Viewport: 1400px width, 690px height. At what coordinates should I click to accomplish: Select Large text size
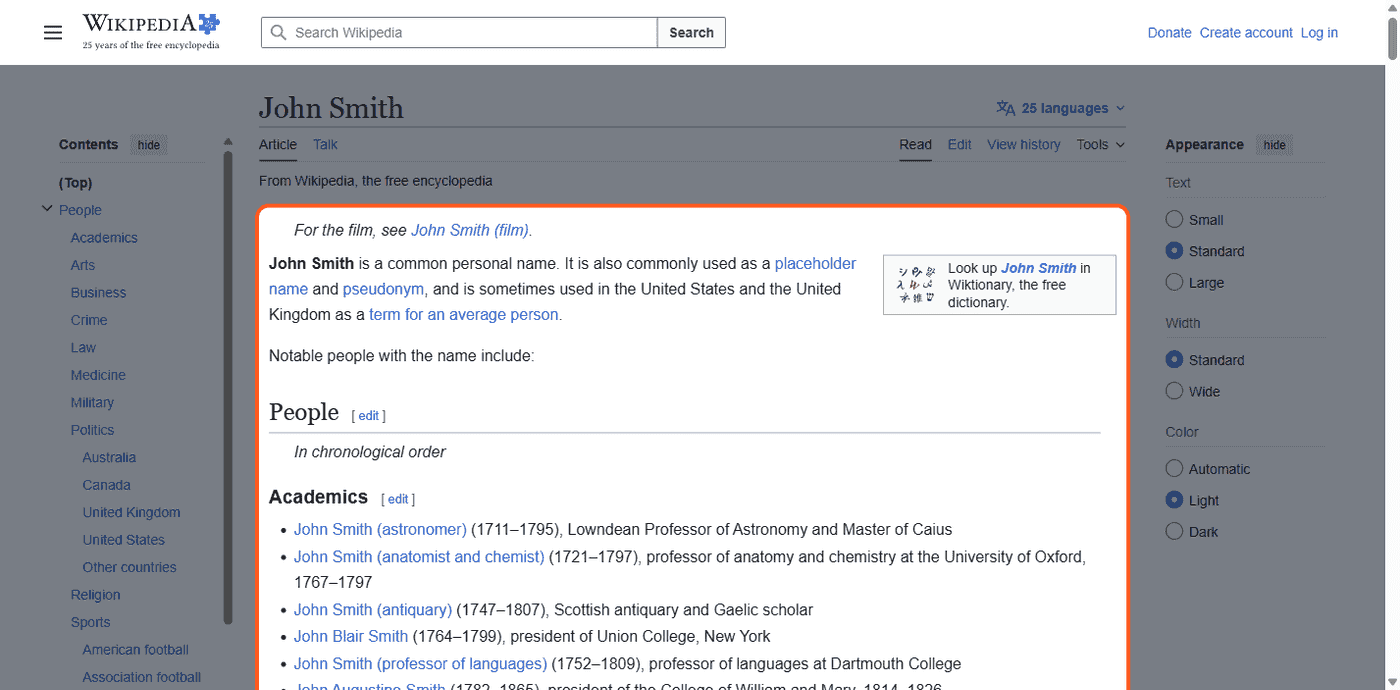coord(1175,283)
